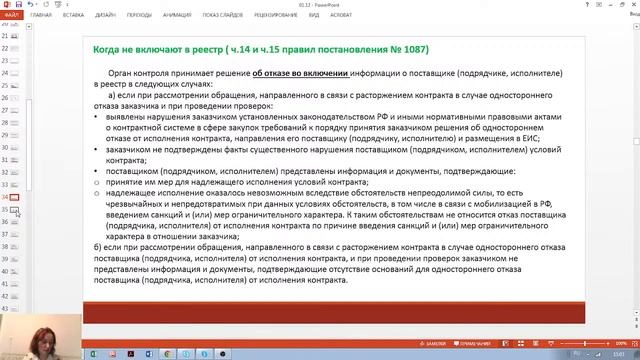
Task: Select slide 29 thumbnail
Action: 14,135
